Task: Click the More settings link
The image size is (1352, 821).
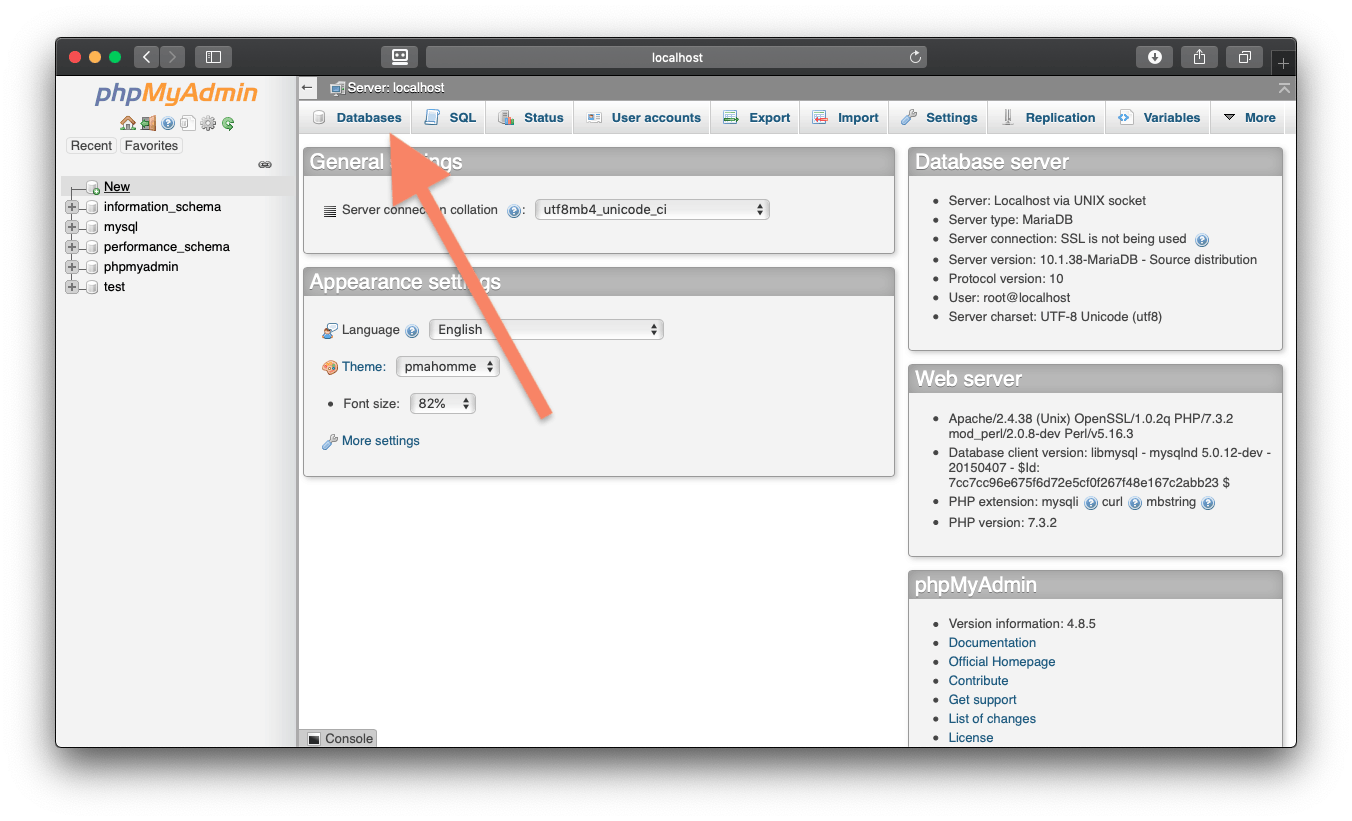Action: pos(380,440)
